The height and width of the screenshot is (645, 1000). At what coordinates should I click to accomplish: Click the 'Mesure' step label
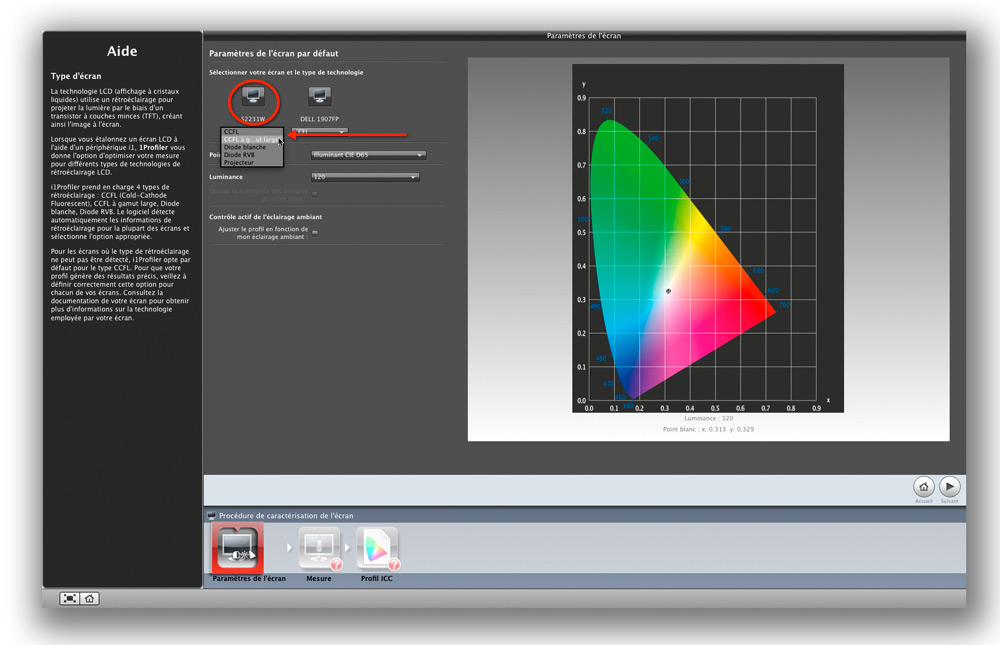coord(319,579)
